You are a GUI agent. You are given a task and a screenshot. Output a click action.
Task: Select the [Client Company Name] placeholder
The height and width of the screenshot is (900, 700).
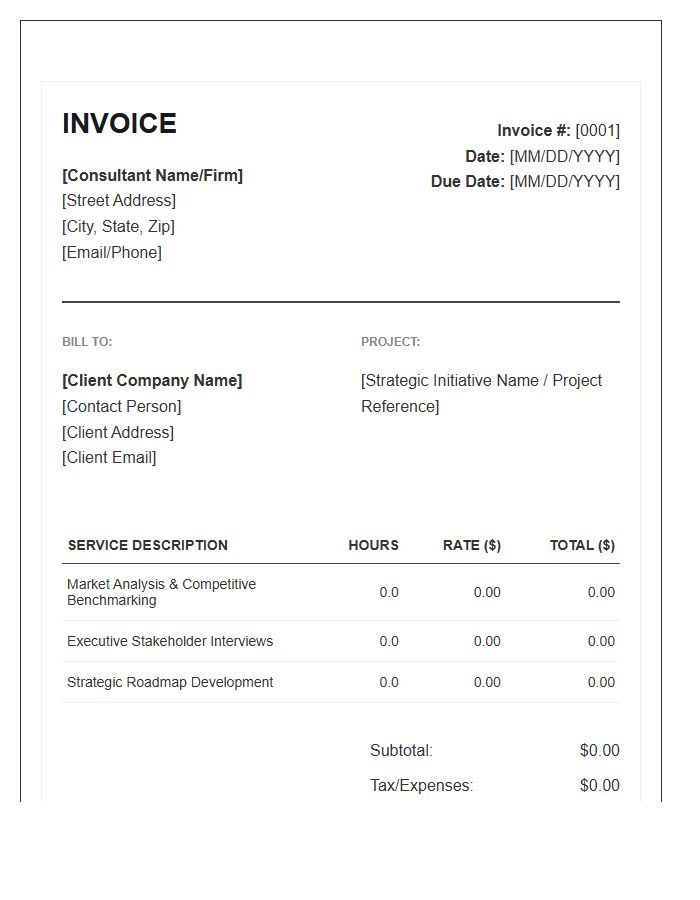(152, 380)
